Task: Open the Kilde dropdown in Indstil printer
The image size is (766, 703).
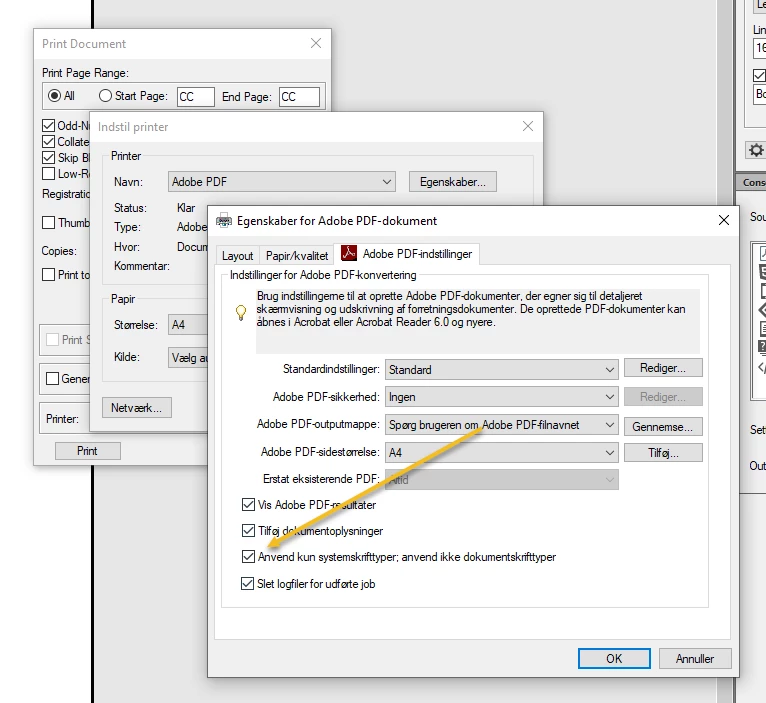Action: click(188, 358)
